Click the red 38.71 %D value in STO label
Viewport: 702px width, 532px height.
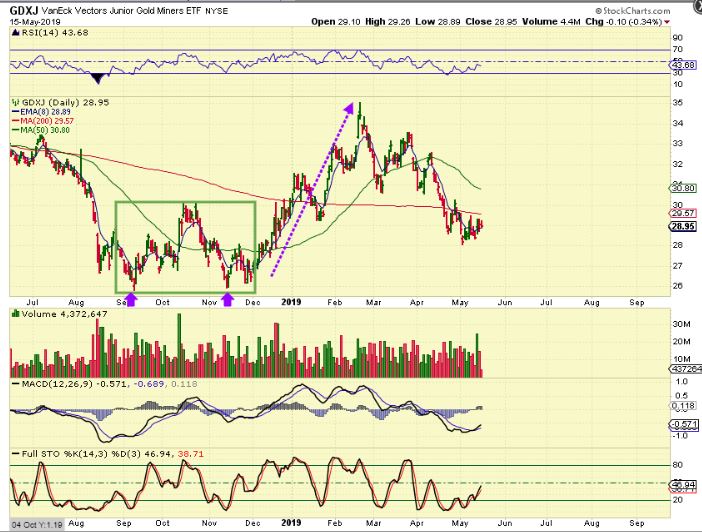(191, 454)
